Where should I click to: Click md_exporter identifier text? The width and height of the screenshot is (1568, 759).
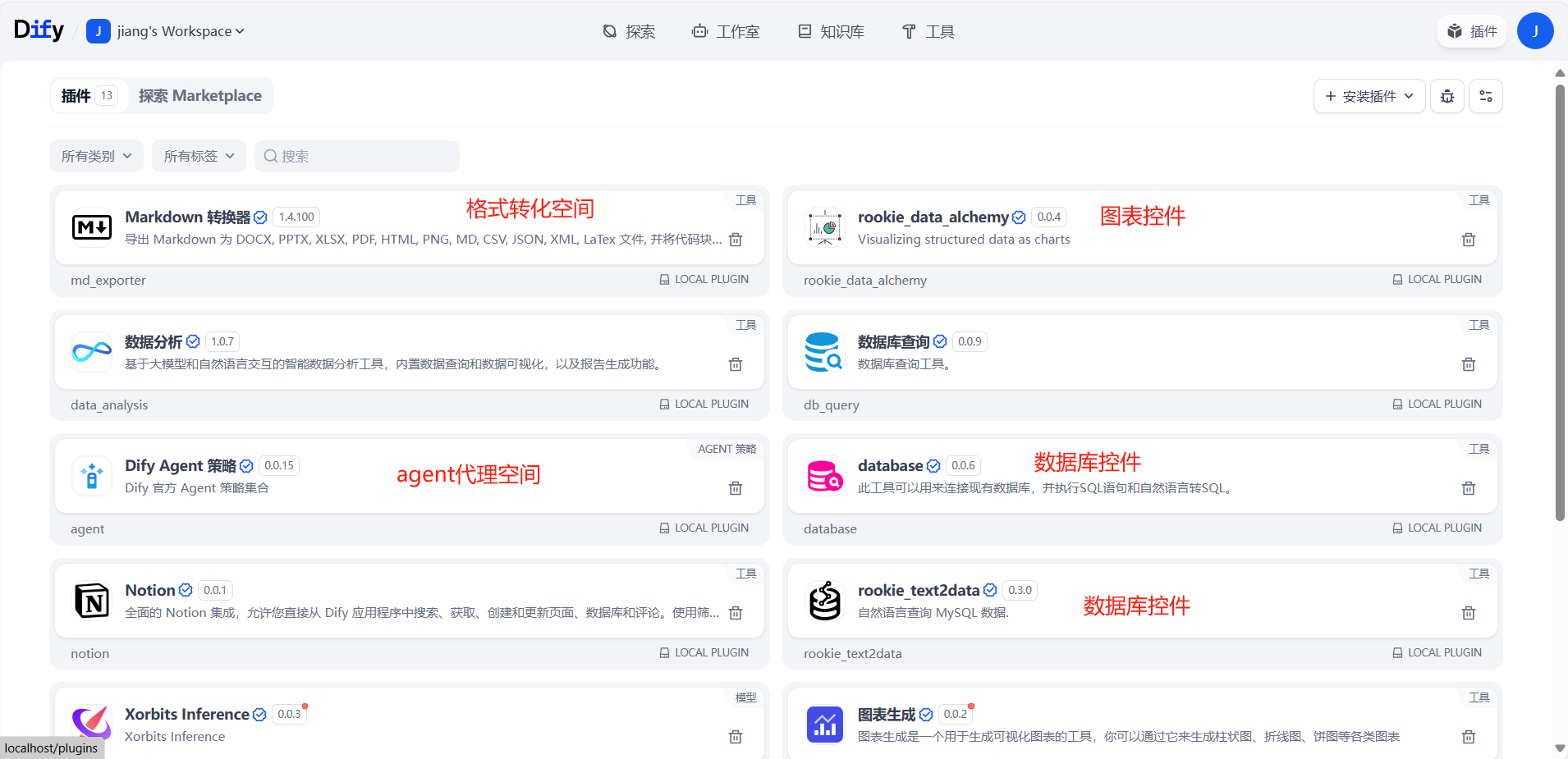pyautogui.click(x=108, y=280)
